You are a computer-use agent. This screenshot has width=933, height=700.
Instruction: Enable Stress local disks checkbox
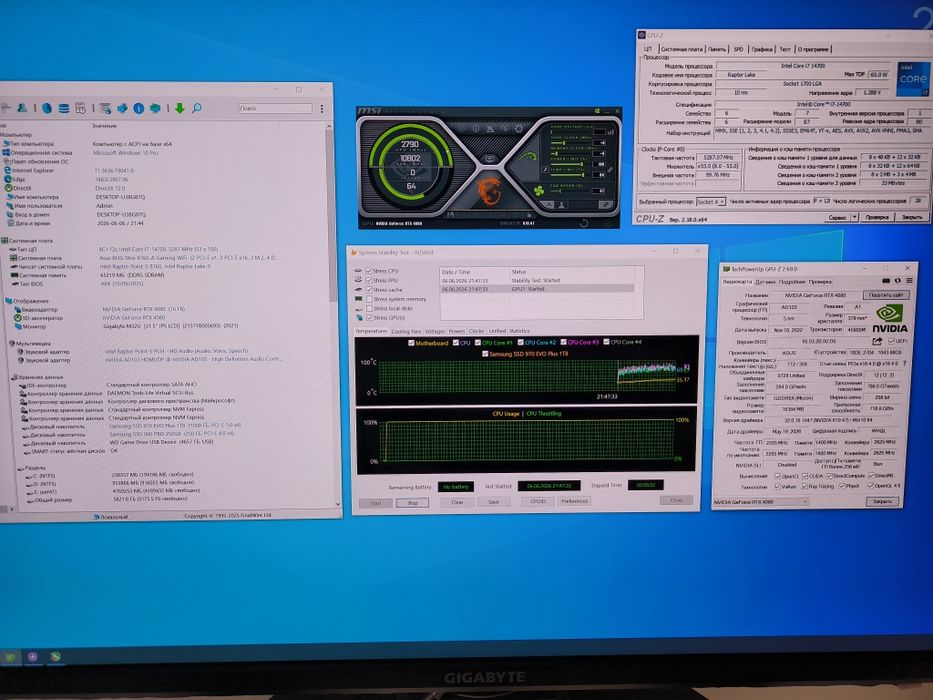pyautogui.click(x=369, y=308)
